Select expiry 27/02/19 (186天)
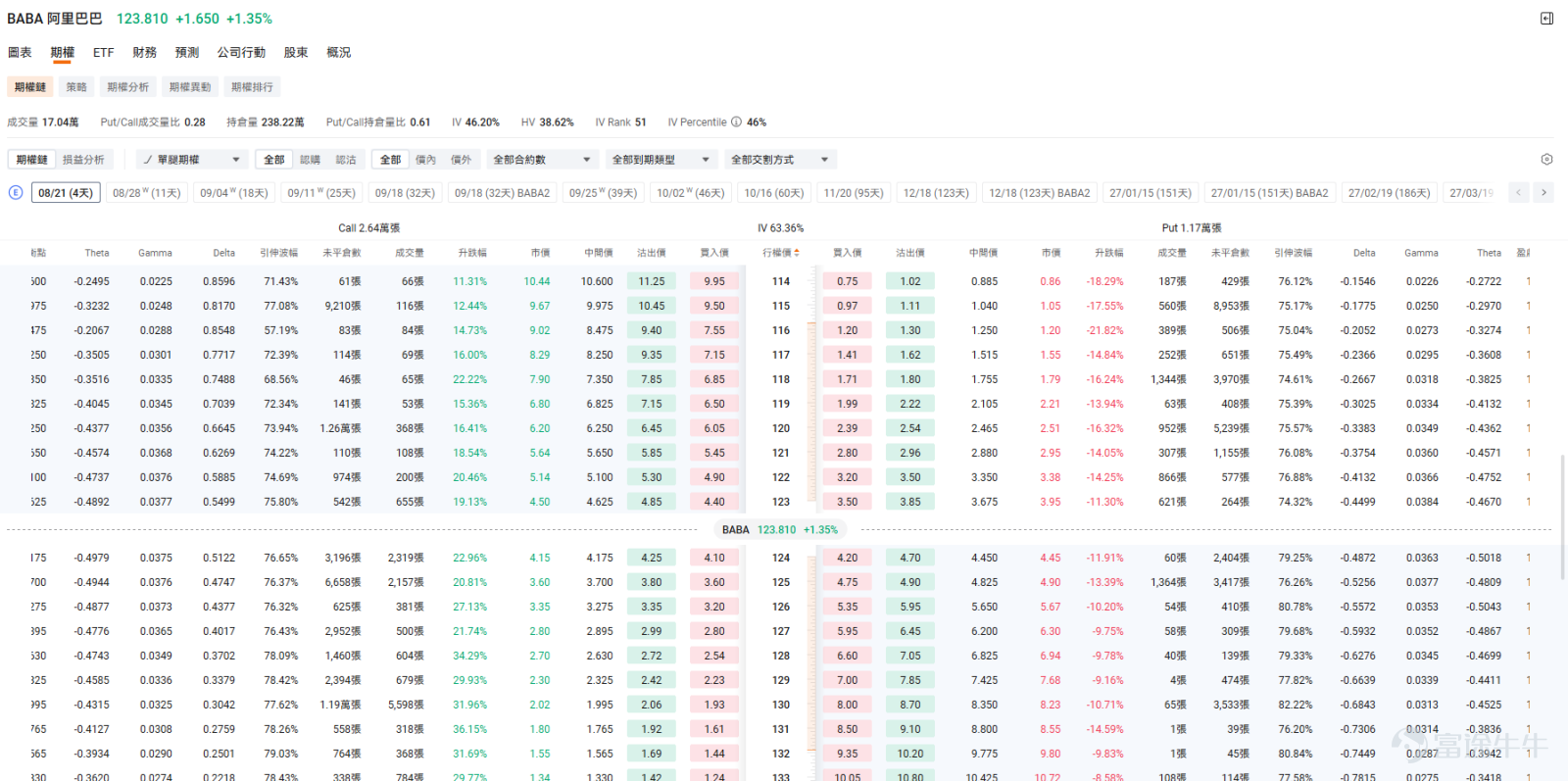Screen dimensions: 1568x781 (1389, 193)
